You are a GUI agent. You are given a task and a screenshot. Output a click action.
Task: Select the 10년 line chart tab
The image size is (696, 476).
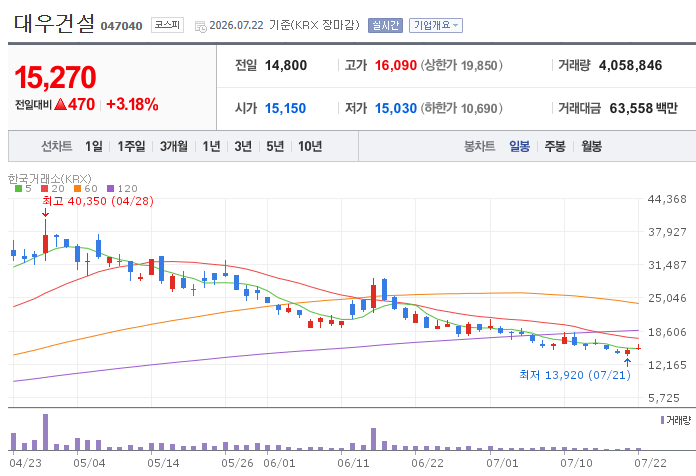click(x=310, y=146)
